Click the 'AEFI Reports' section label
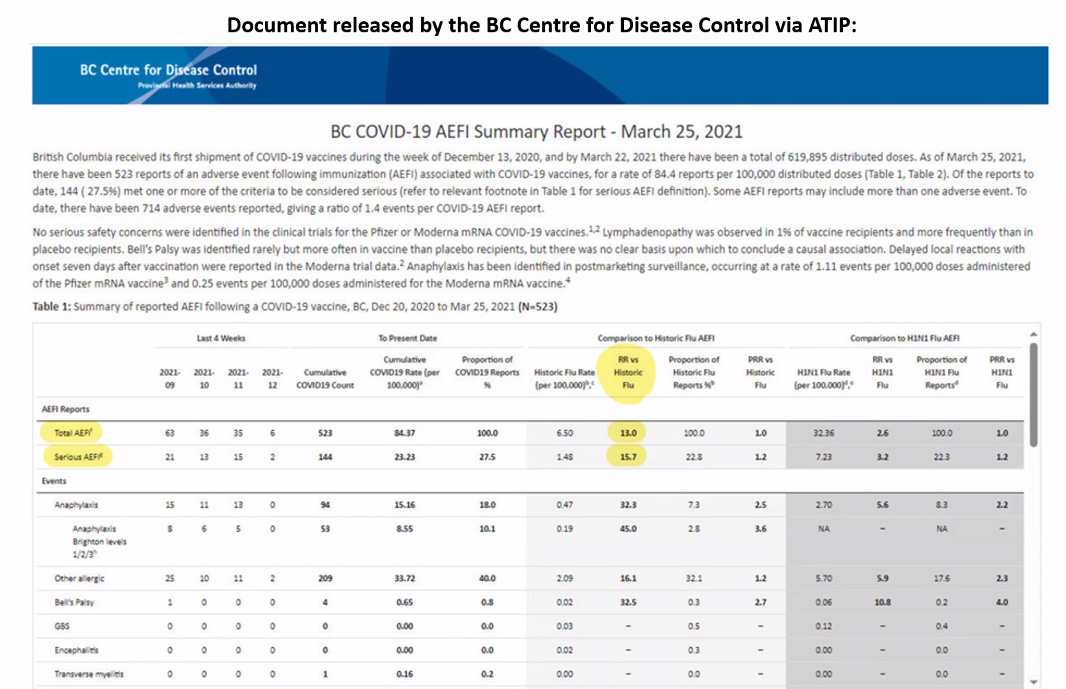 [x=65, y=409]
